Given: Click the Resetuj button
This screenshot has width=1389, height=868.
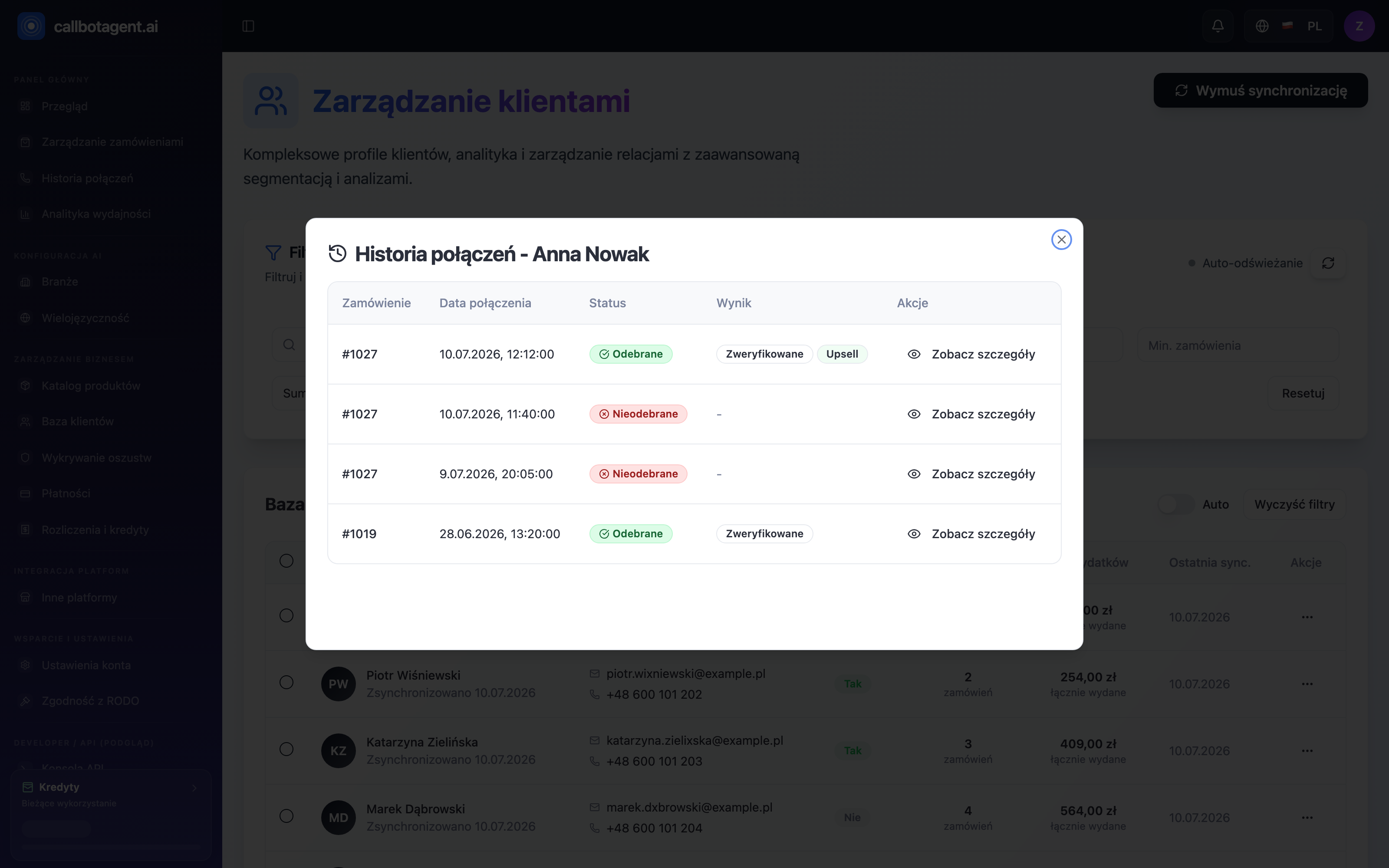Looking at the screenshot, I should pyautogui.click(x=1303, y=393).
